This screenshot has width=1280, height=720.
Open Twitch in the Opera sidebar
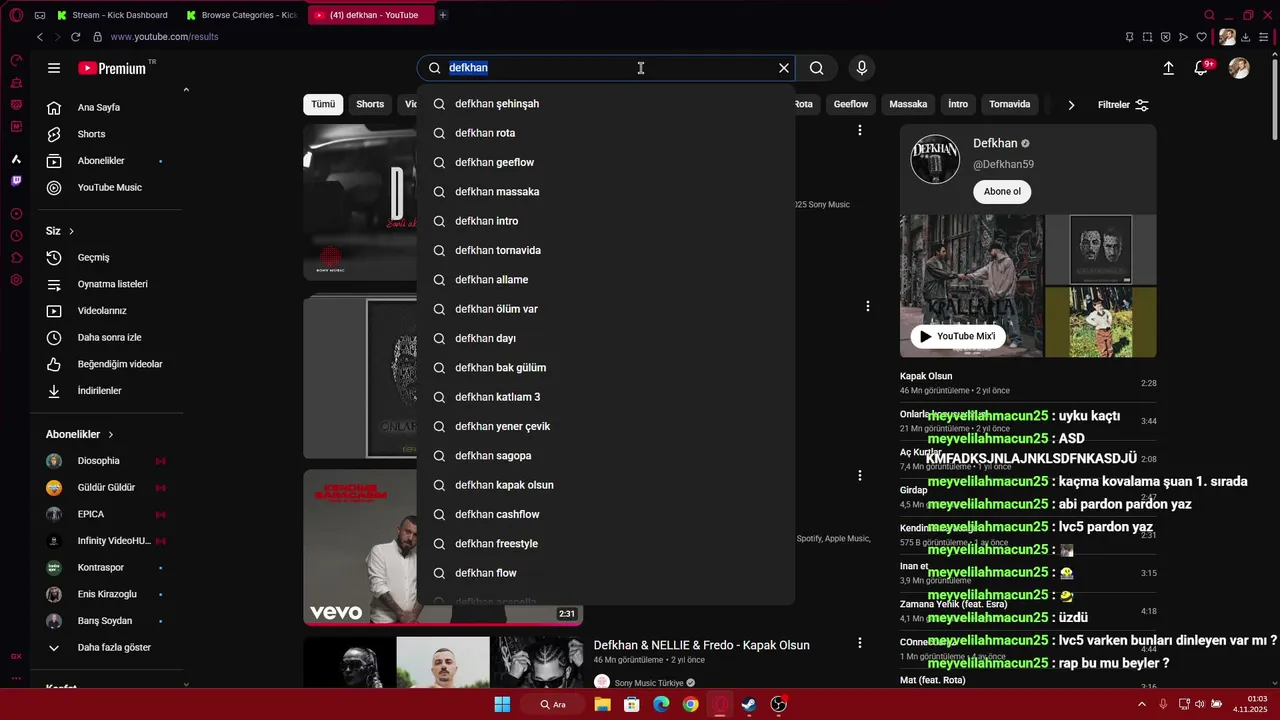coord(16,181)
